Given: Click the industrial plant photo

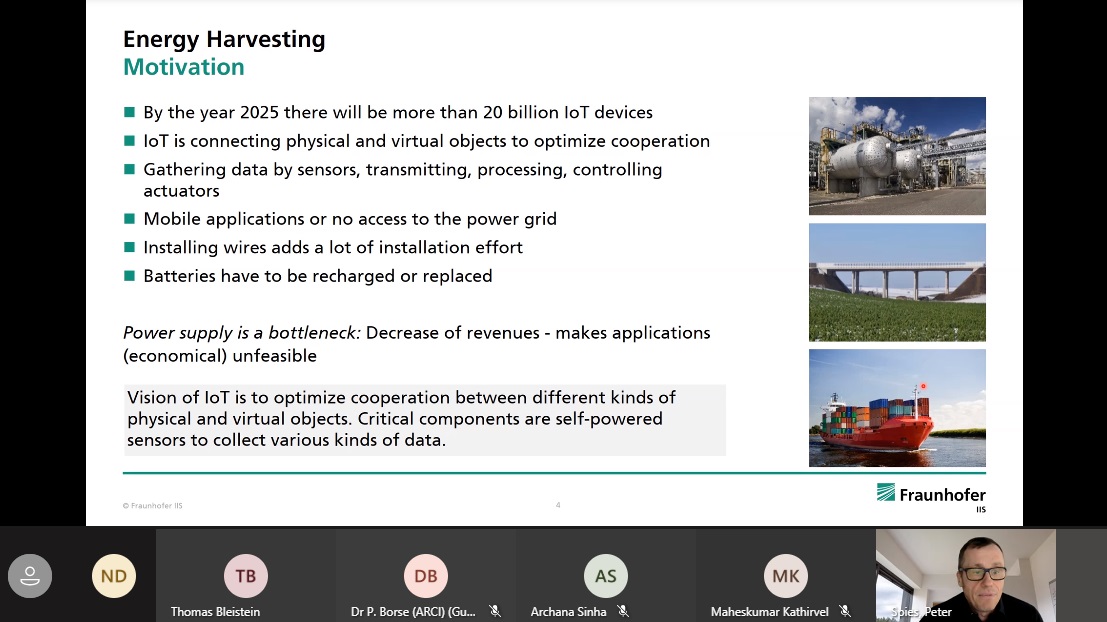Looking at the screenshot, I should [897, 155].
